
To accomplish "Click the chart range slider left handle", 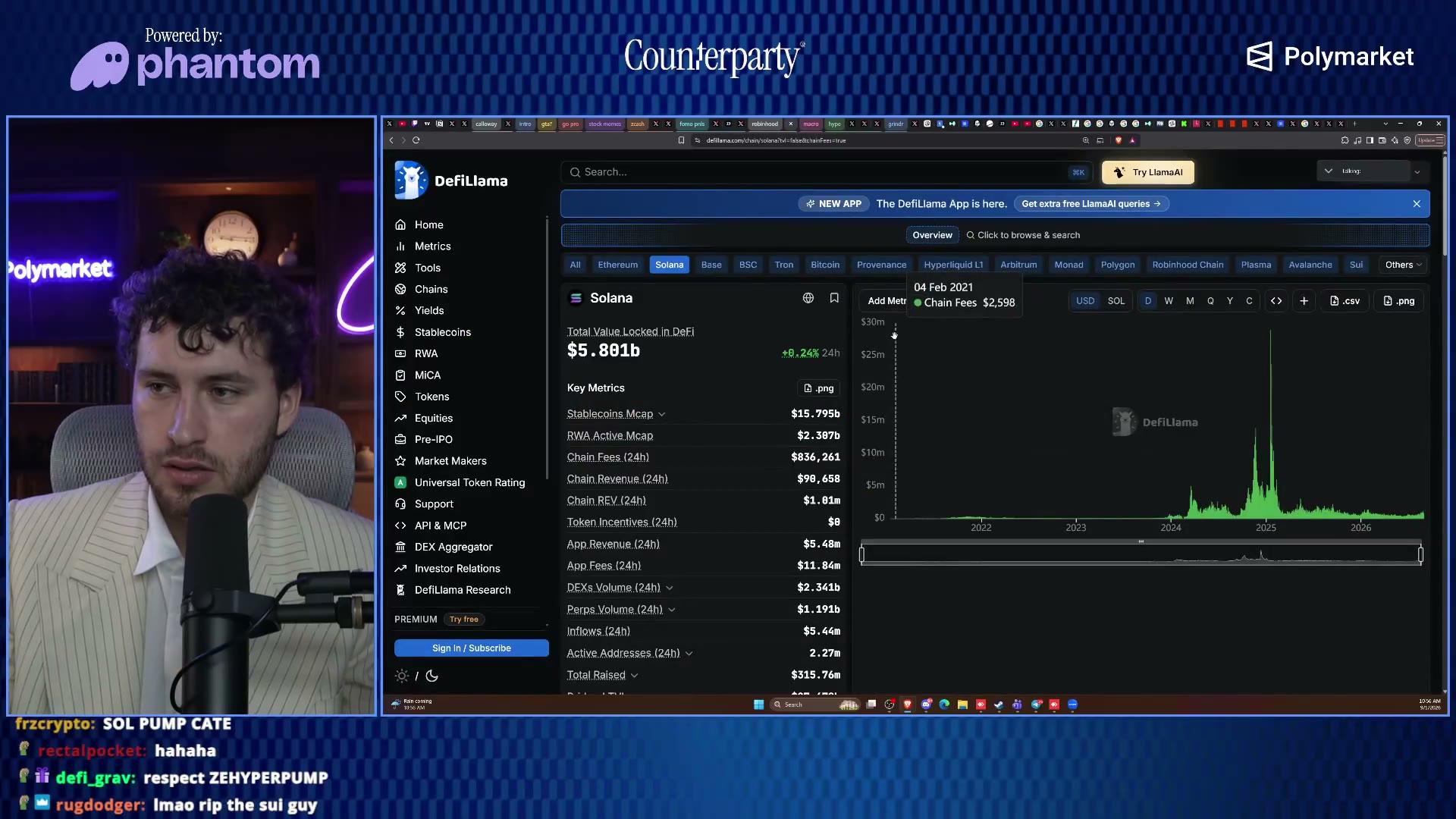I will (861, 555).
